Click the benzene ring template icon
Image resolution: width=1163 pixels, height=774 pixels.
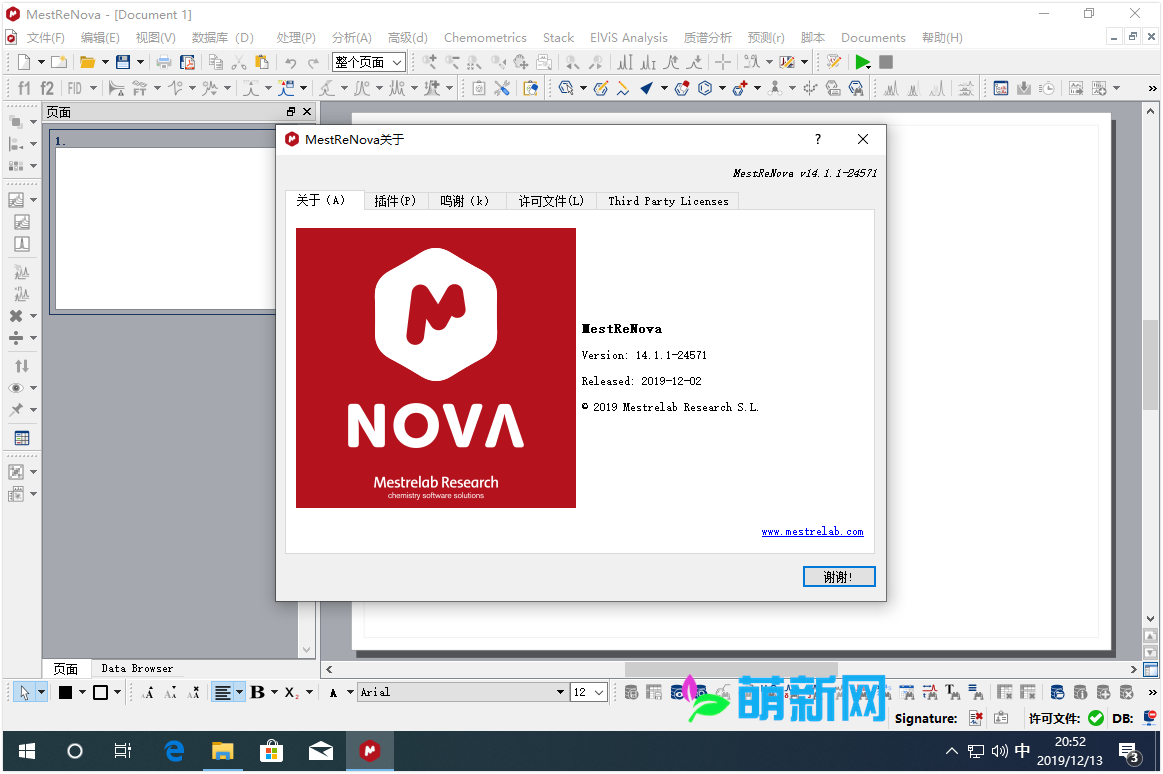705,89
